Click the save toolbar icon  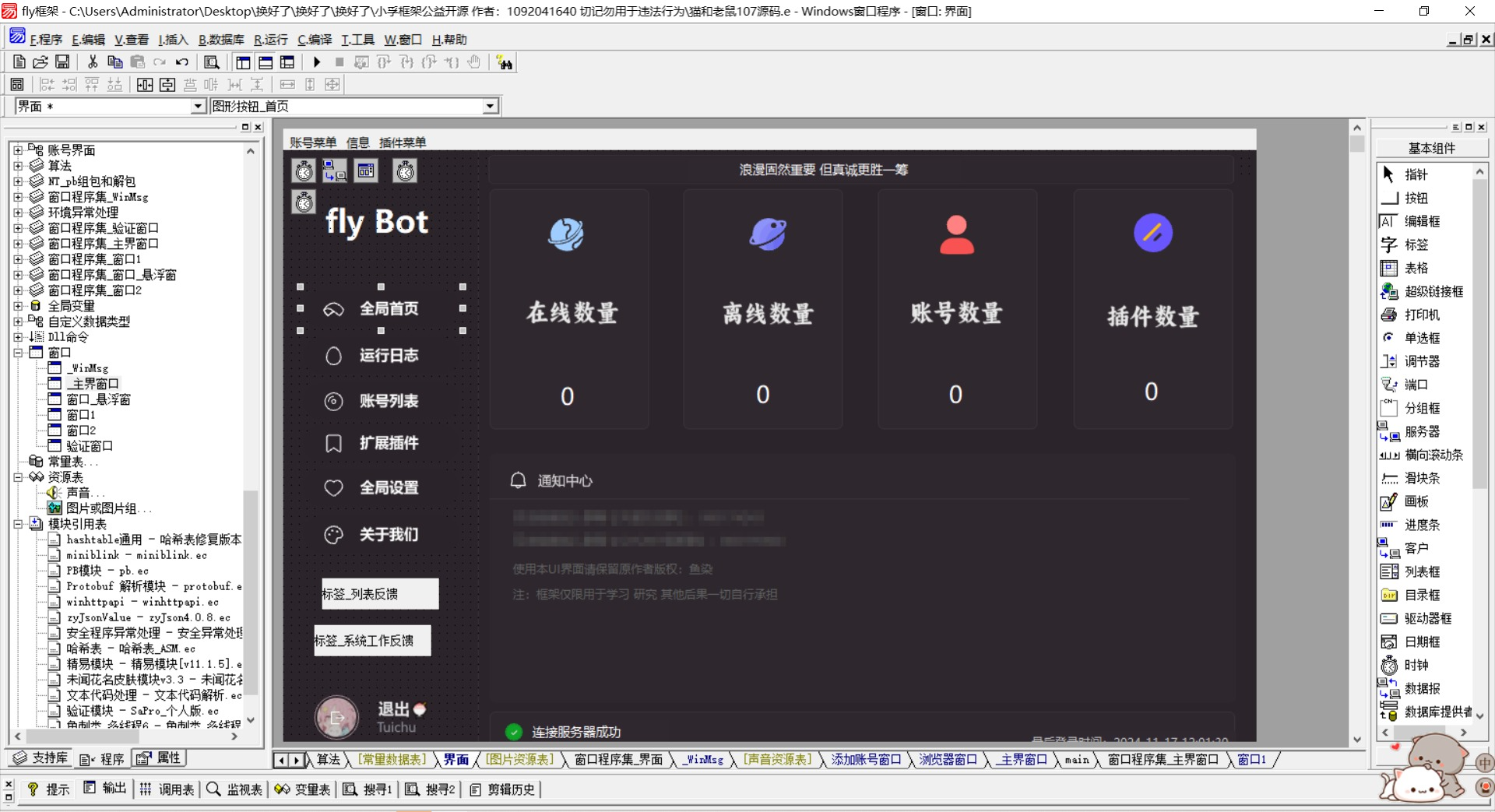point(62,62)
